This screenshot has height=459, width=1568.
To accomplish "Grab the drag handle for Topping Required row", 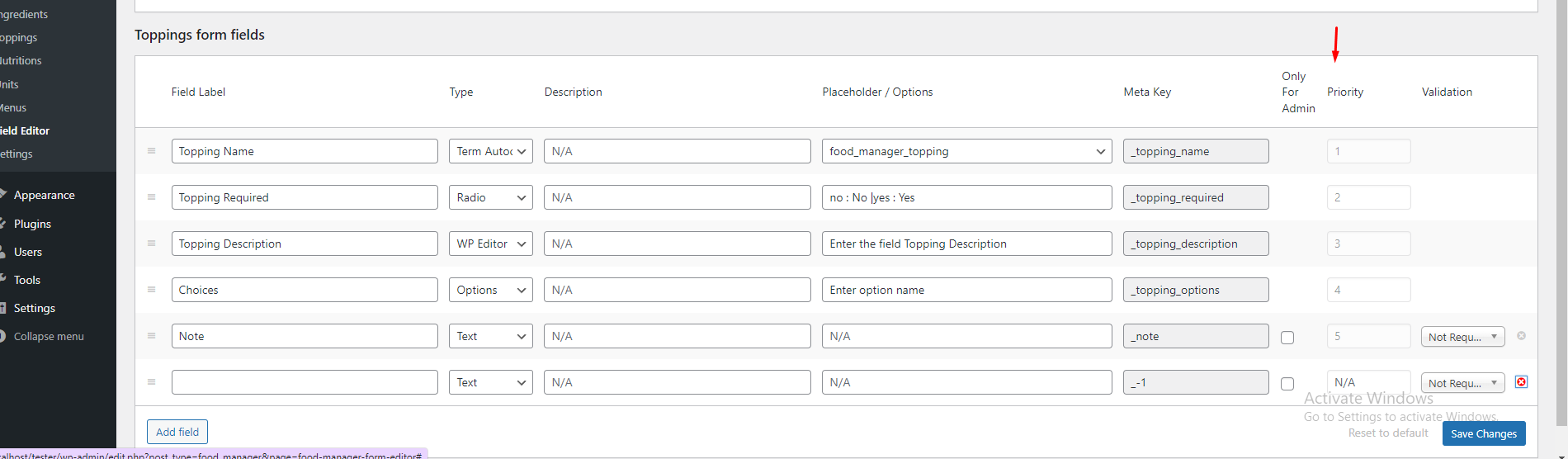I will coord(151,197).
